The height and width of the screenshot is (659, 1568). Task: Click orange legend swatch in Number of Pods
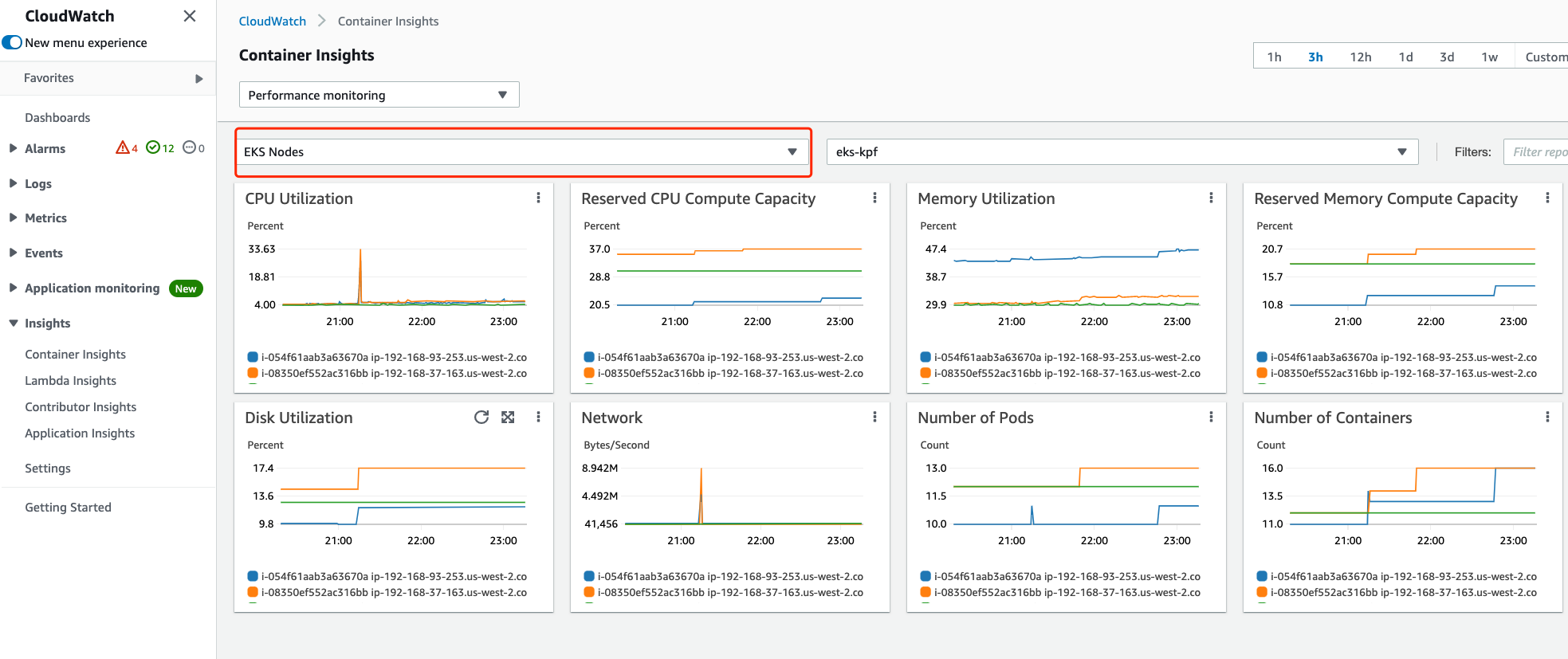click(925, 592)
